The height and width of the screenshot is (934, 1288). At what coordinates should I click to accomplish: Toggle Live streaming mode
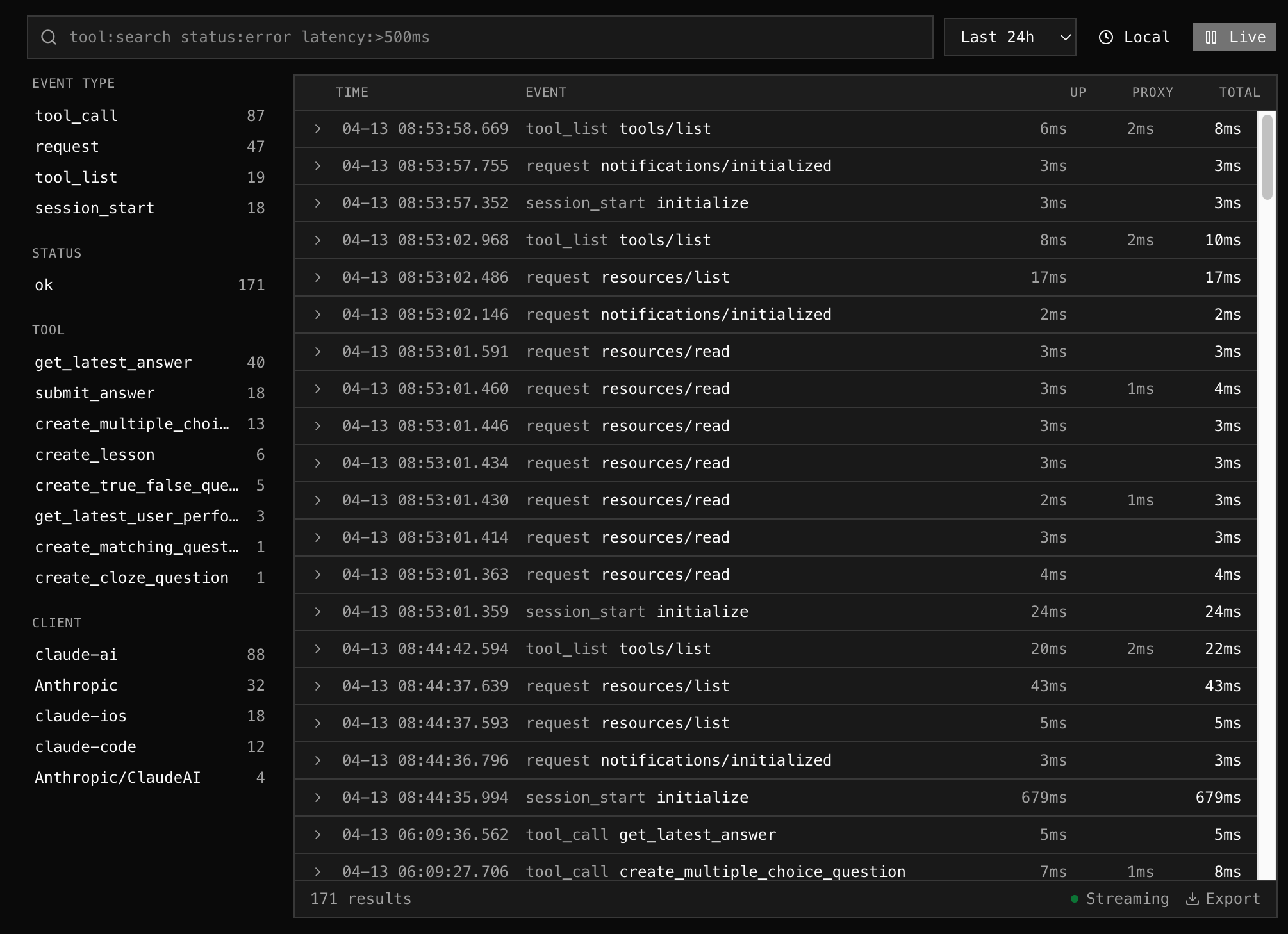(1234, 37)
